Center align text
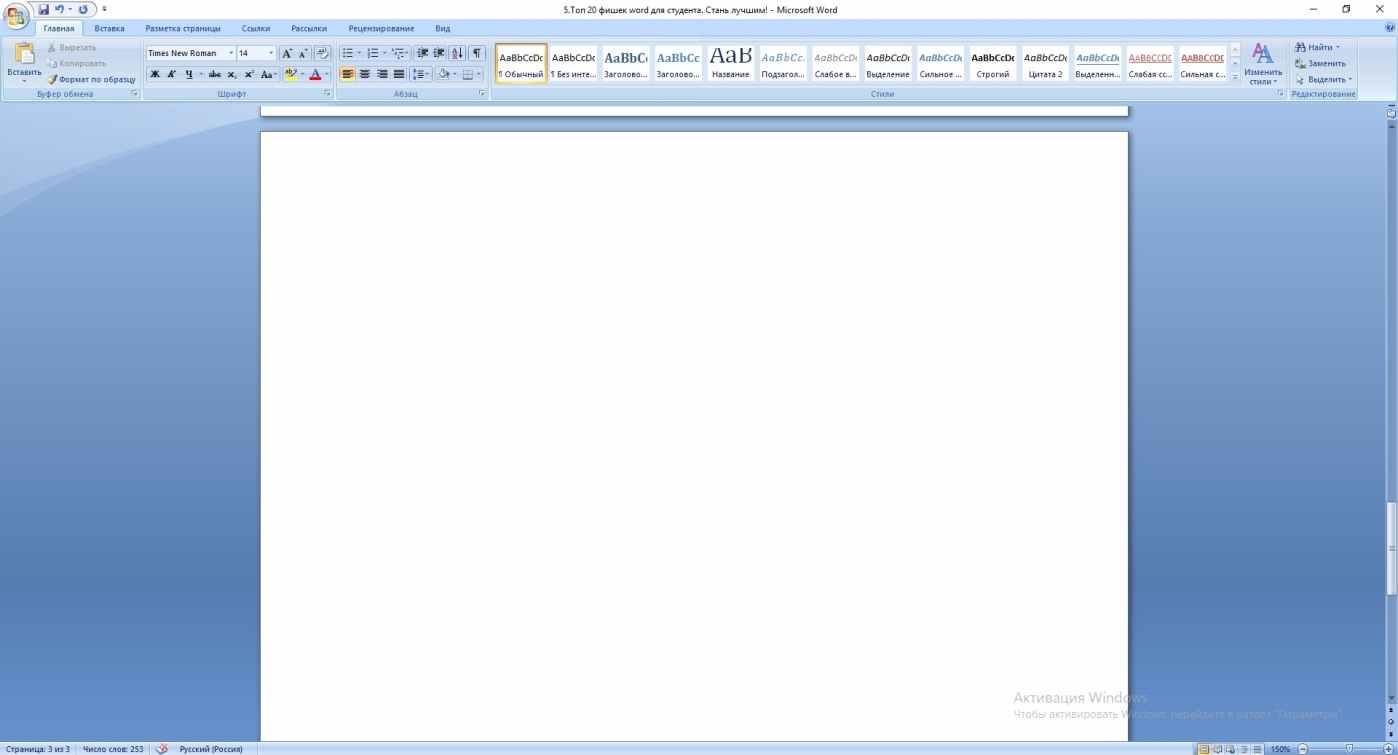1398x755 pixels. point(364,74)
